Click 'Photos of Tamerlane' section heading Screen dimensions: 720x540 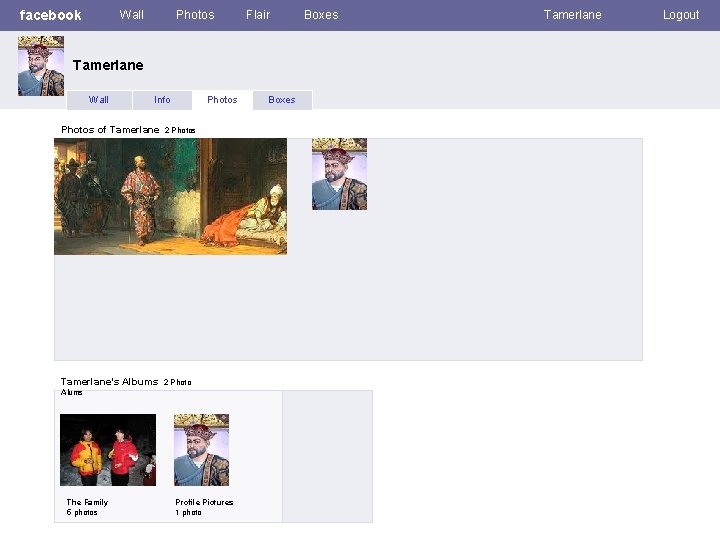point(110,130)
